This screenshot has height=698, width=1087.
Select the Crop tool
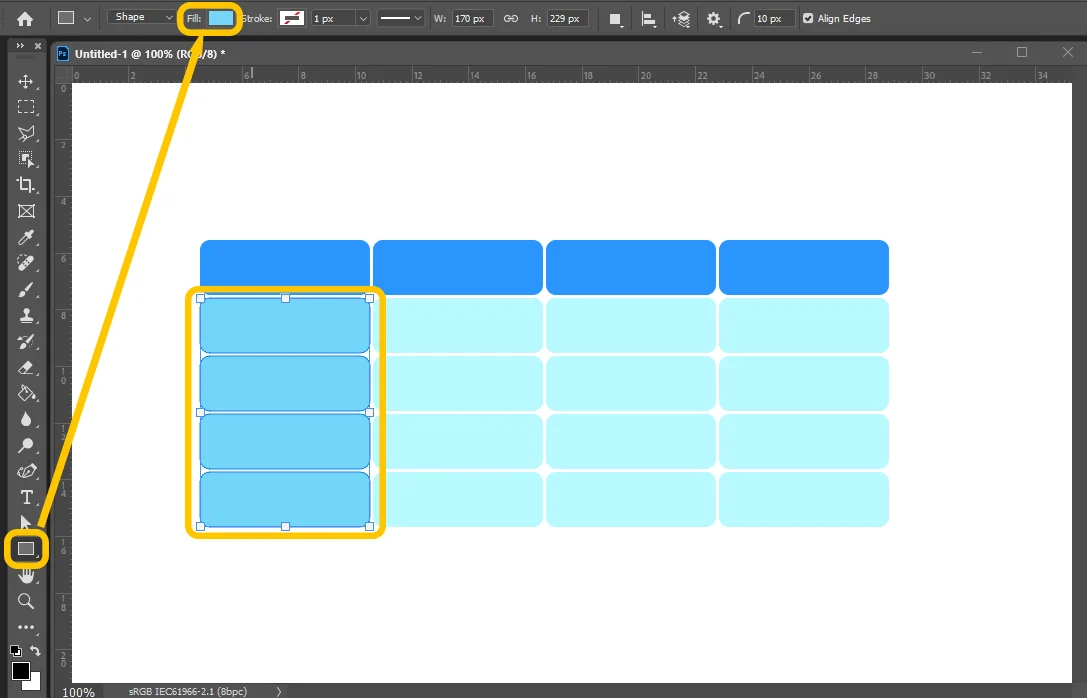tap(26, 184)
